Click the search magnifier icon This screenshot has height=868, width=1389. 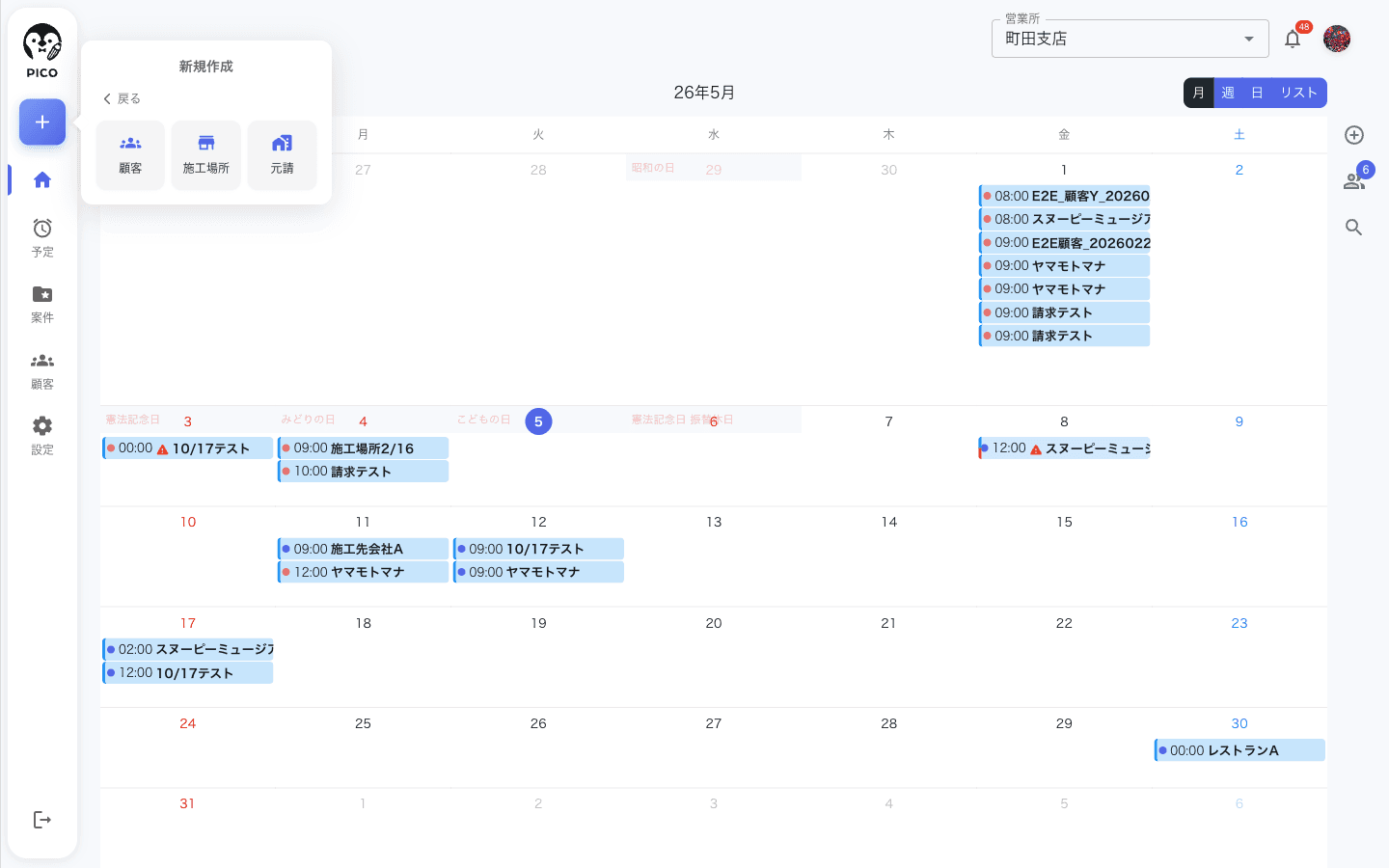1354,228
